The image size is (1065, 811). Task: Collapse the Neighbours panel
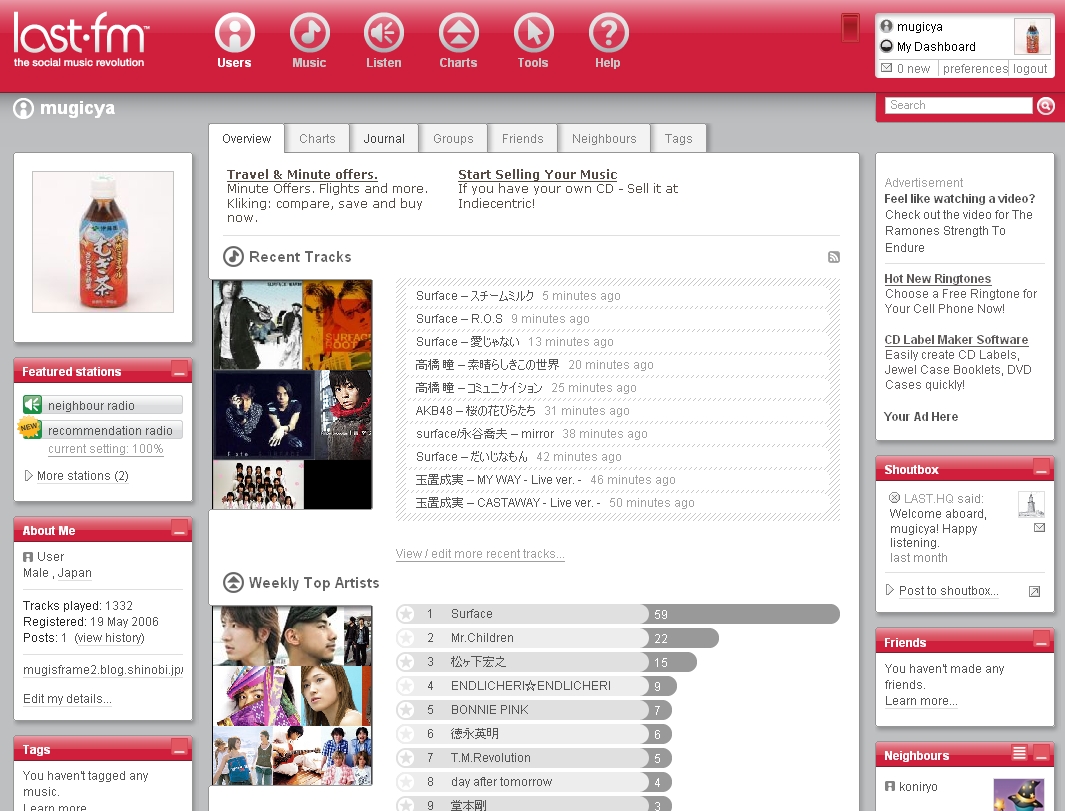1041,754
